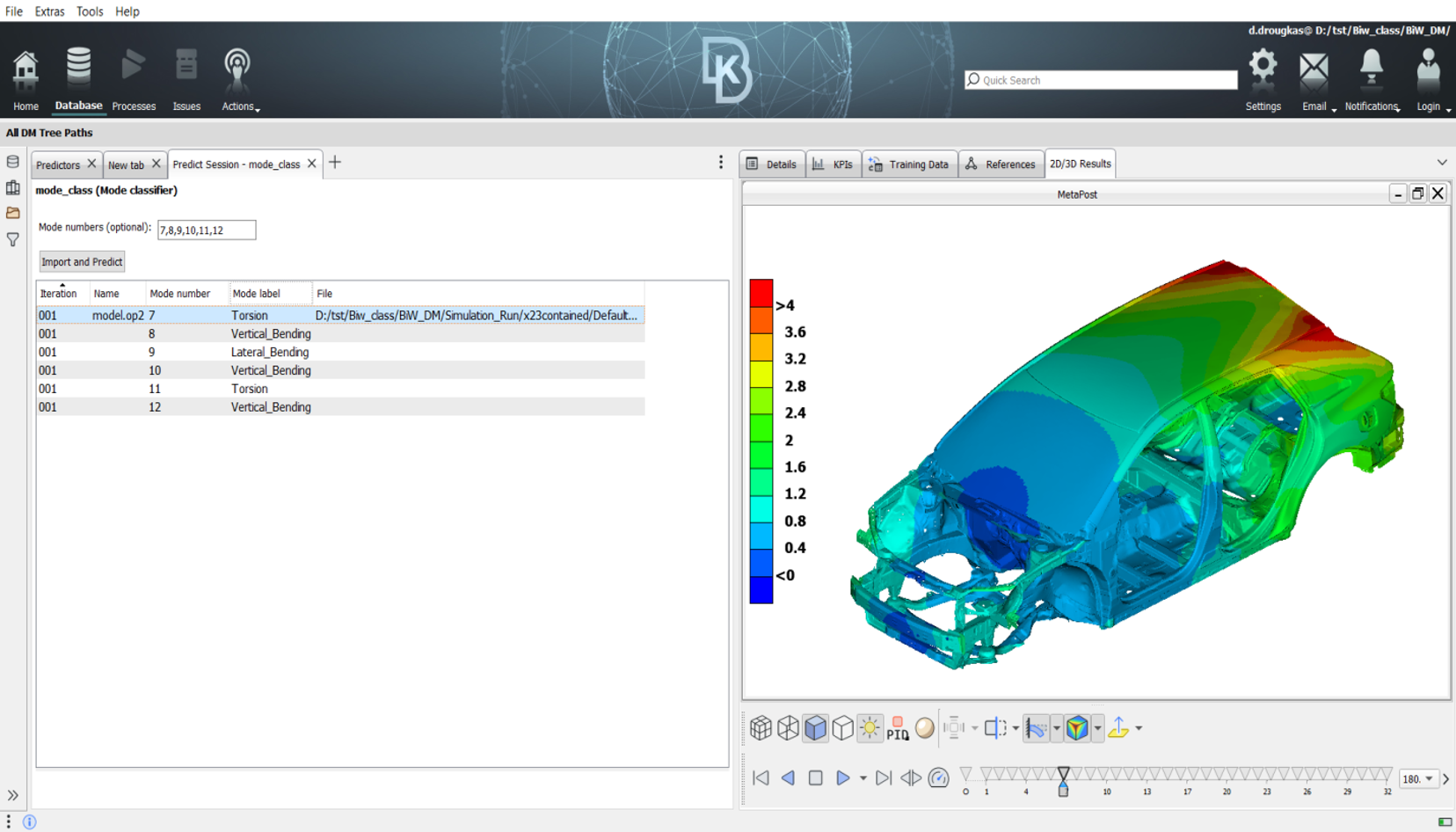Open Settings with the gear icon
1456x832 pixels.
[1263, 80]
